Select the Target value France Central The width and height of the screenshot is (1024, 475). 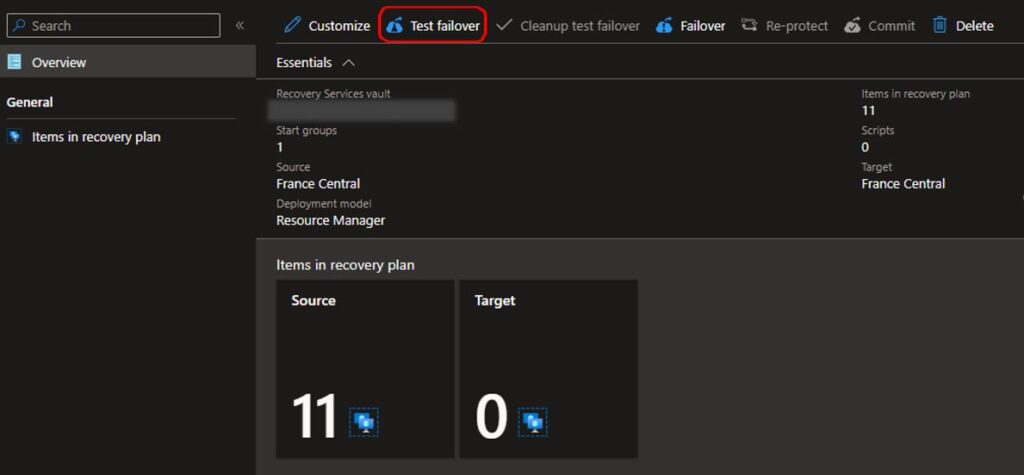[903, 184]
